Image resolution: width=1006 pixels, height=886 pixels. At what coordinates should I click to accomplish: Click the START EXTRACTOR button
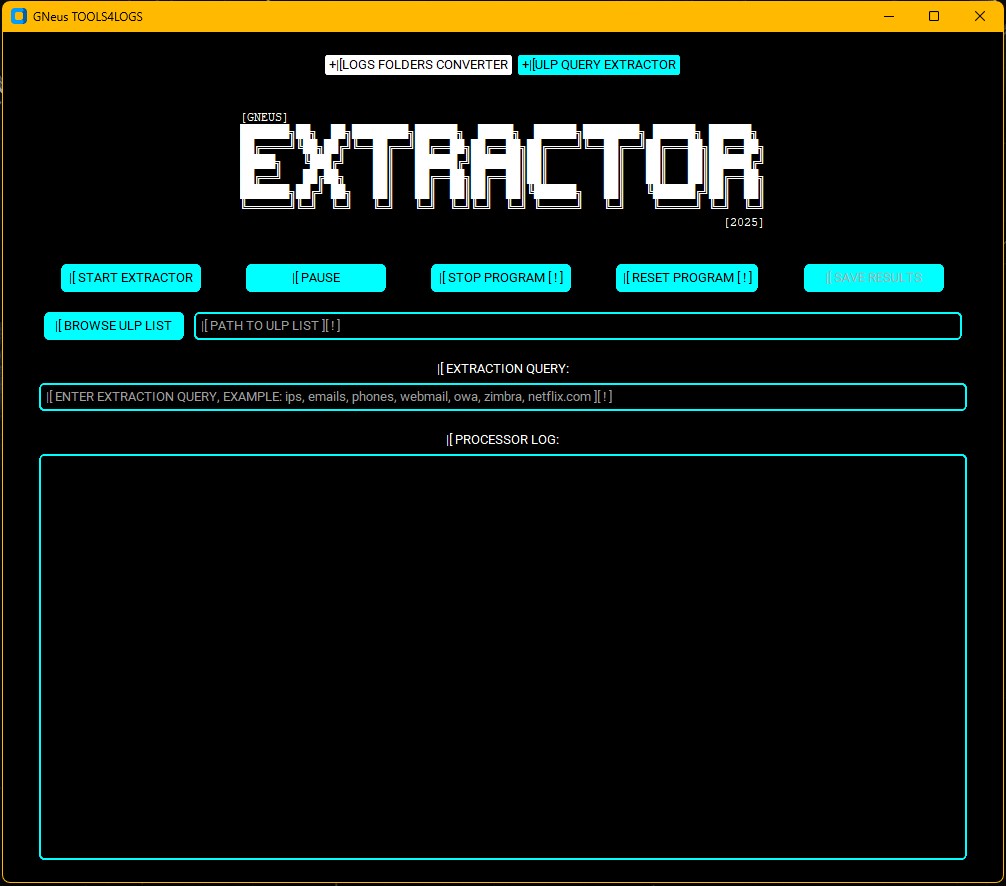[x=131, y=278]
